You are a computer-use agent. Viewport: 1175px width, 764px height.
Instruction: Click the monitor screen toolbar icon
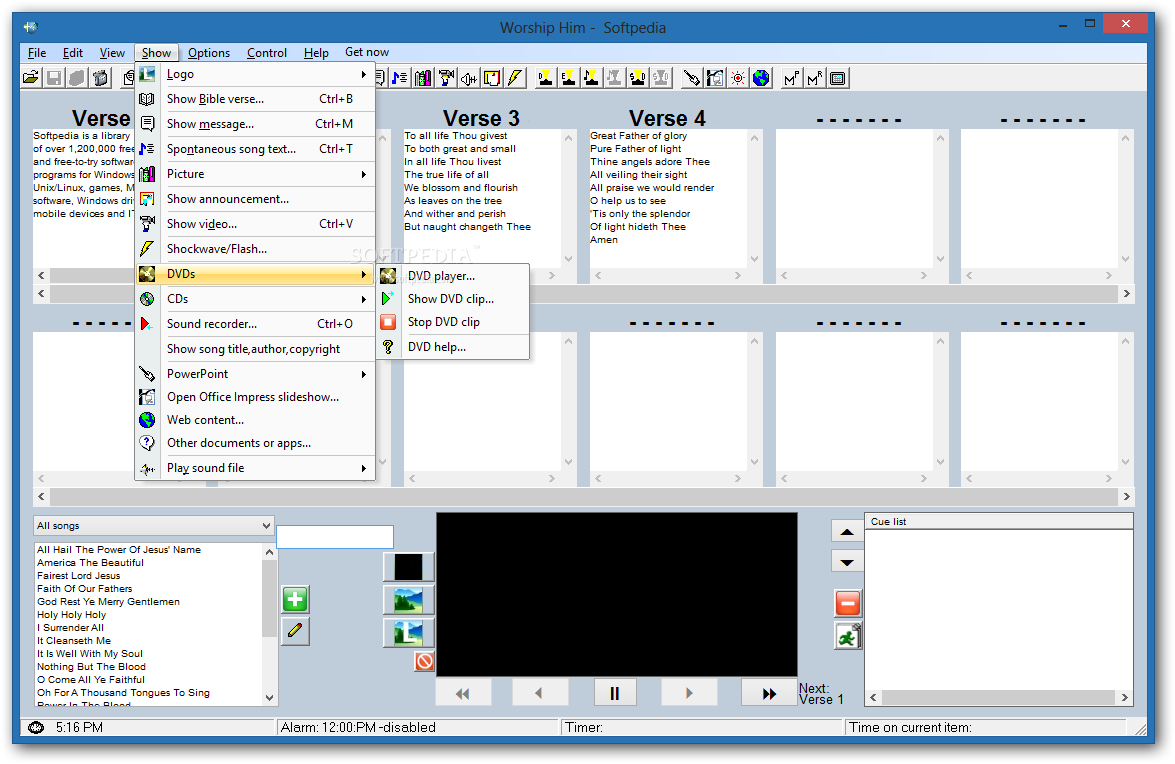click(838, 78)
